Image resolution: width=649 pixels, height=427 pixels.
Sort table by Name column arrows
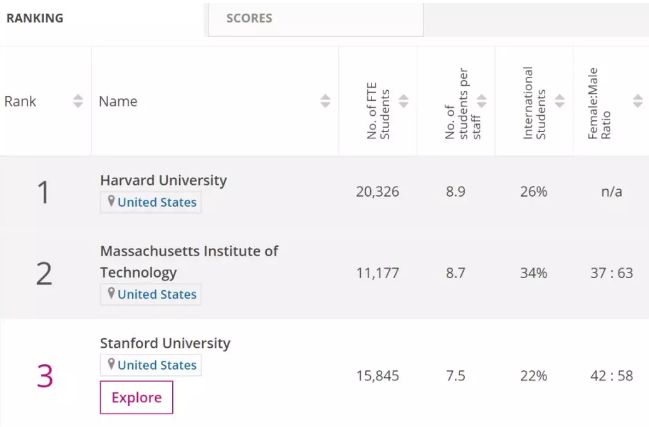(x=325, y=101)
